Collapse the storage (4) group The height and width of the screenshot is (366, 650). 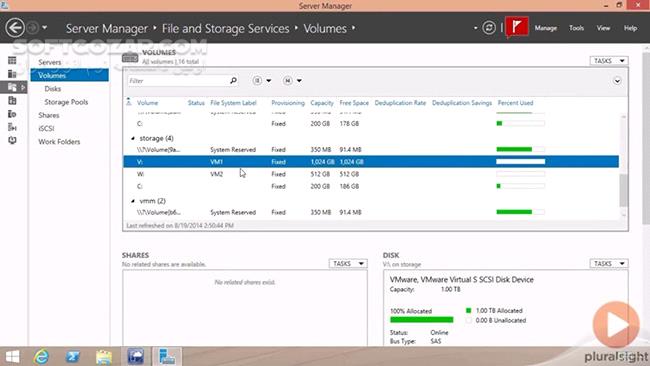point(133,138)
